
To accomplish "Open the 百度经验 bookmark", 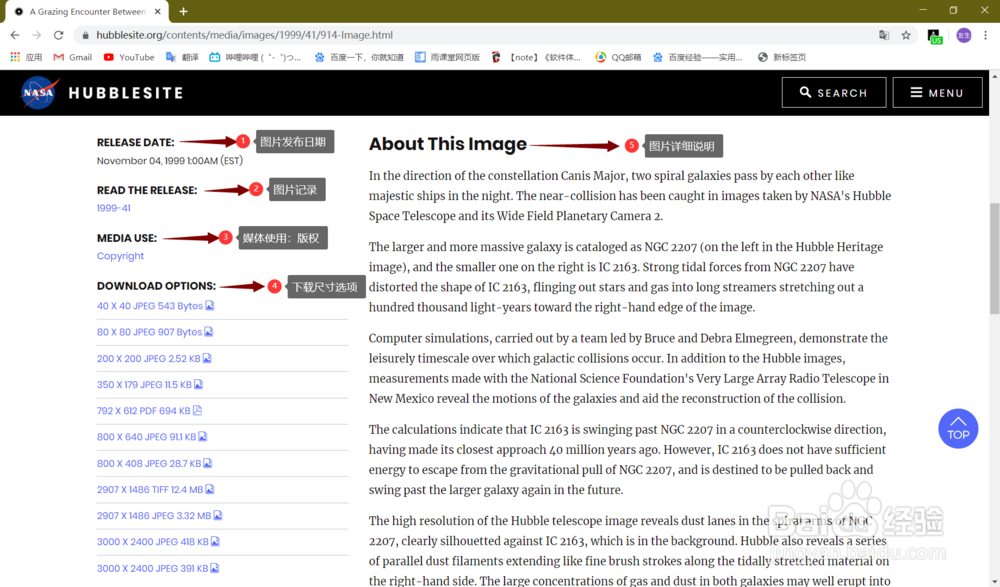I will 697,57.
